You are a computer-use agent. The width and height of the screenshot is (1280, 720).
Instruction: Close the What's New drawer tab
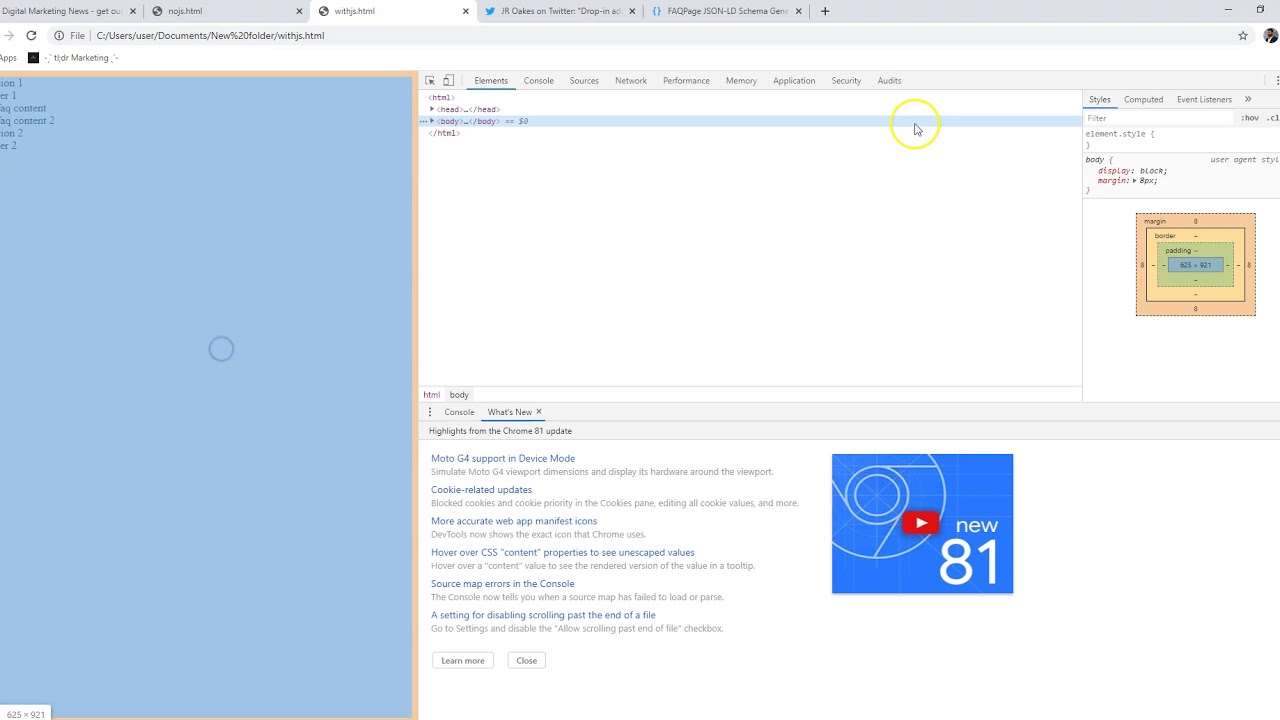(x=538, y=412)
